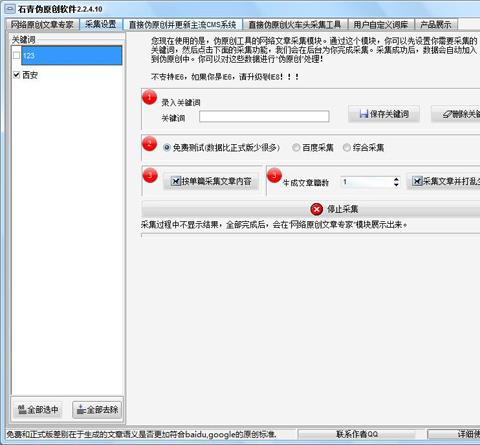
Task: Focus the 关键词 text input field
Action: pos(264,116)
